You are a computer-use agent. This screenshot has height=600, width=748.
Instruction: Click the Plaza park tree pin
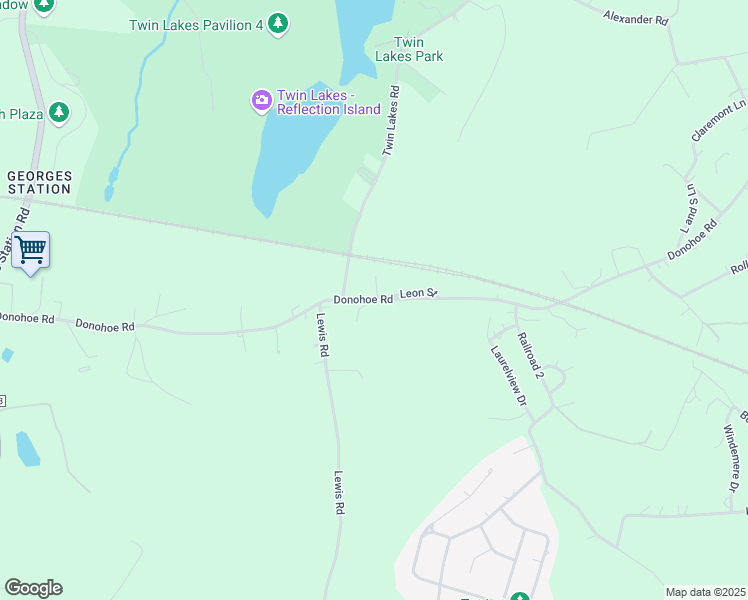coord(59,114)
